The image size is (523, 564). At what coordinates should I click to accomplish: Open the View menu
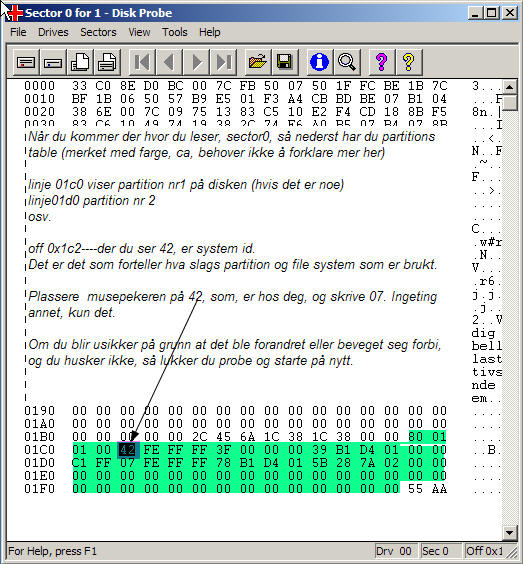pyautogui.click(x=139, y=32)
